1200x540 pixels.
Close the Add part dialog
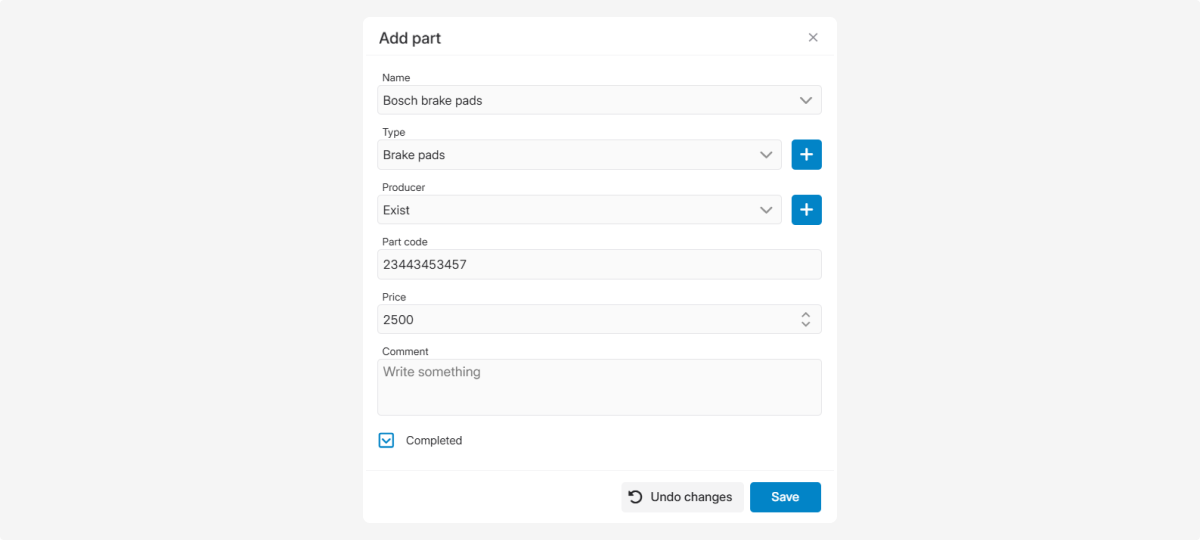(813, 38)
